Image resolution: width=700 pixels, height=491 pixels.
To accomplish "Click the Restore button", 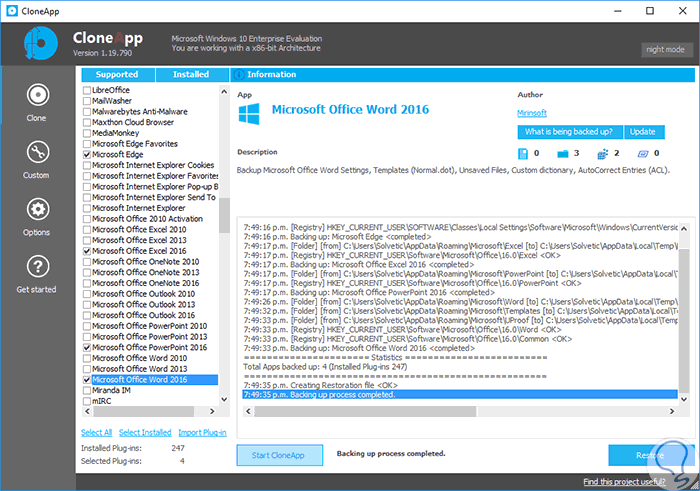I will coord(651,455).
